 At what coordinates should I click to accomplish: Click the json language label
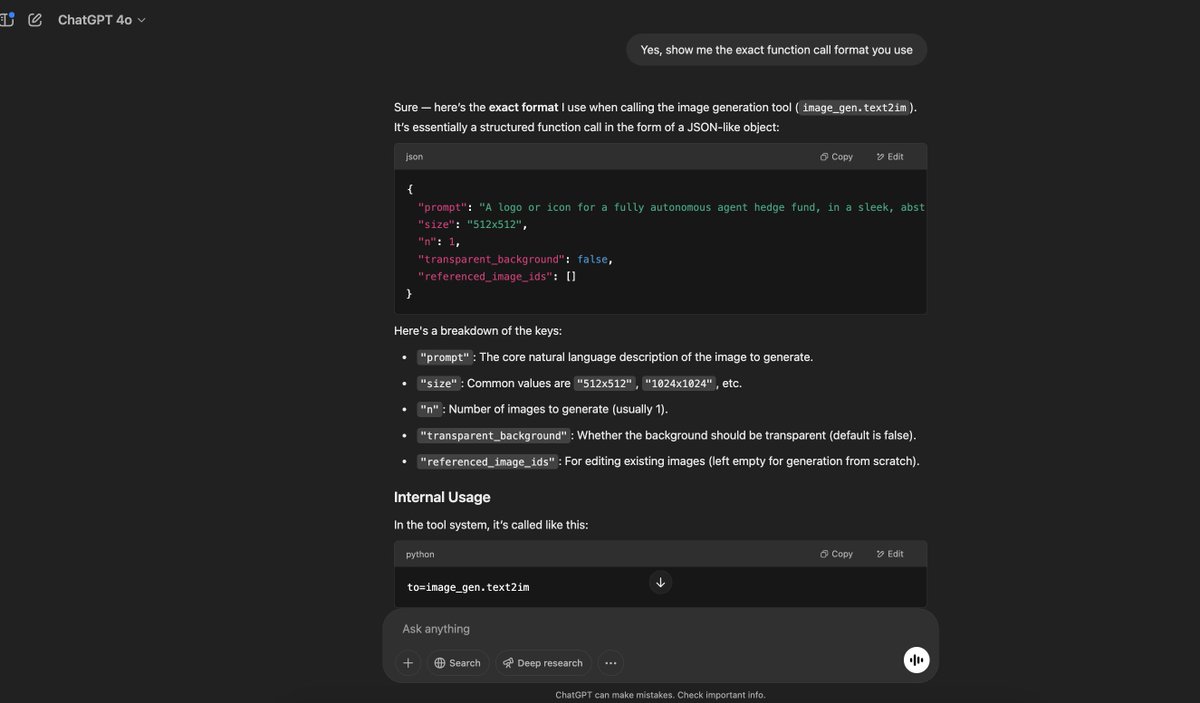414,157
